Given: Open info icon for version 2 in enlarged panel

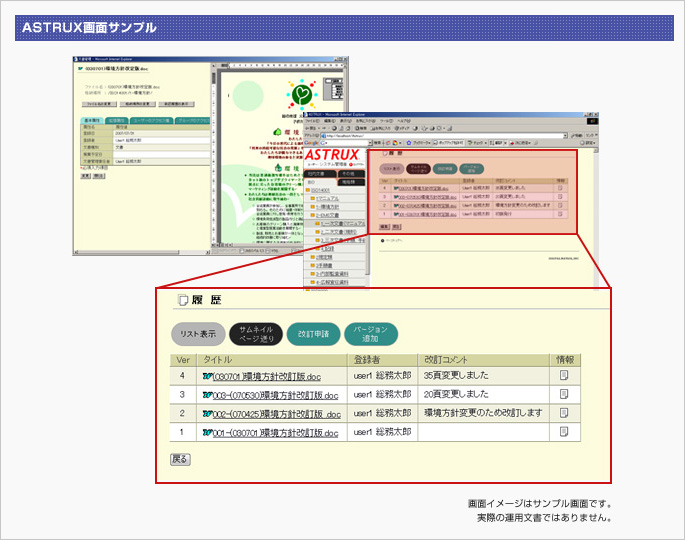Looking at the screenshot, I should coord(564,413).
